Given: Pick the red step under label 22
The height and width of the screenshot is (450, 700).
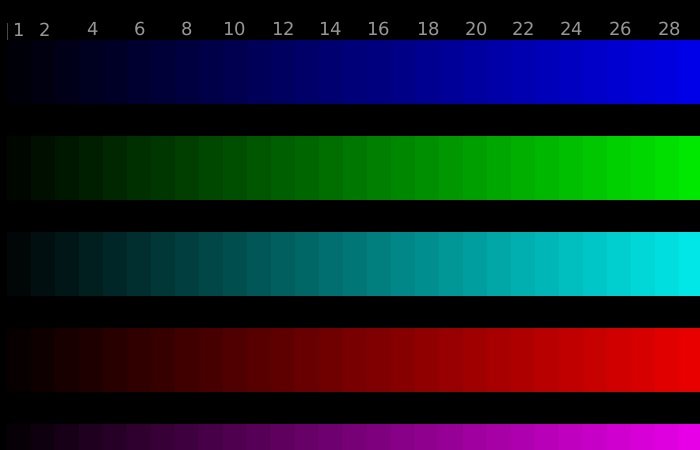Looking at the screenshot, I should (x=522, y=360).
